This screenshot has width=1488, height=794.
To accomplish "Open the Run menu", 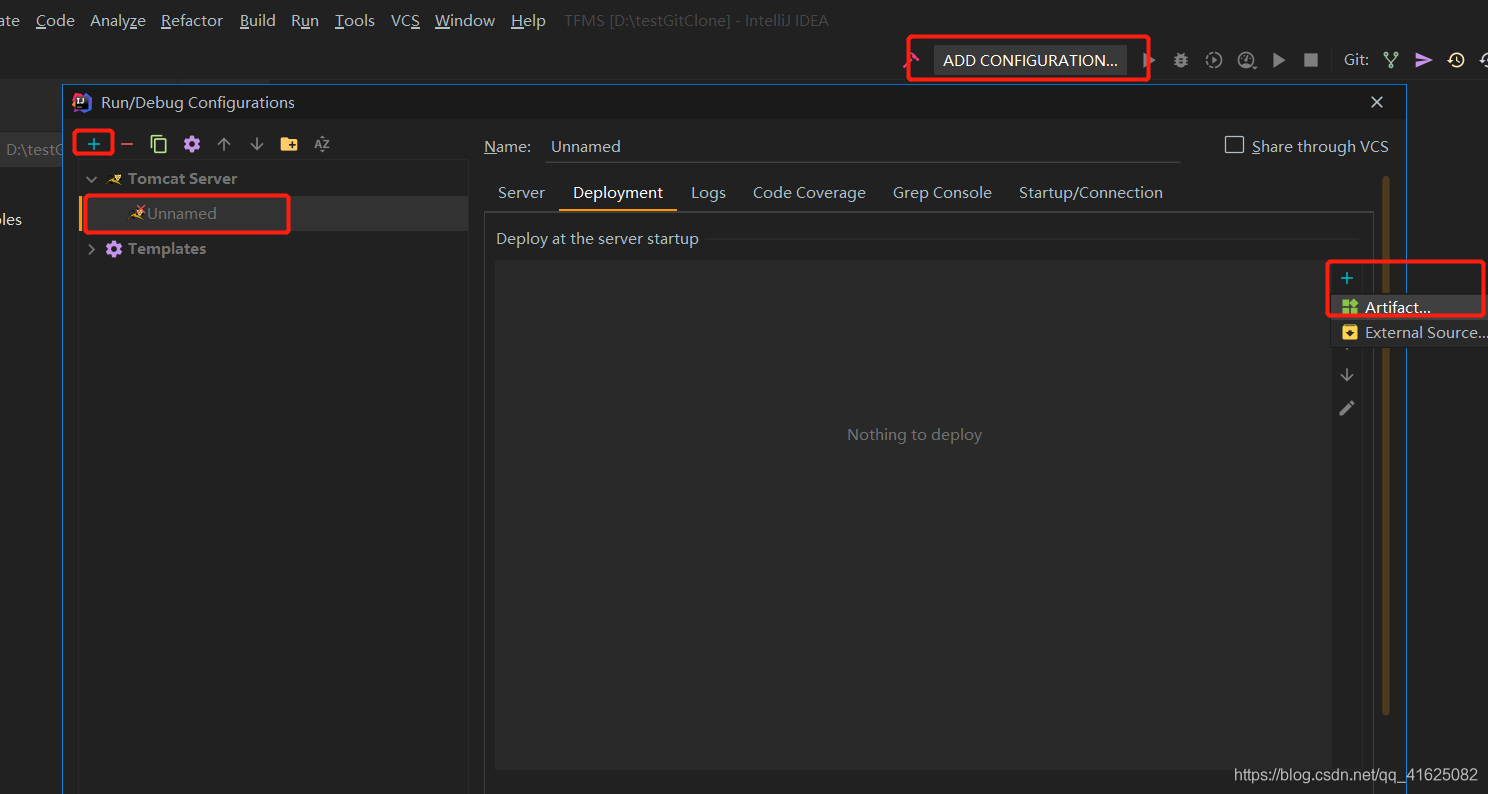I will pos(305,20).
